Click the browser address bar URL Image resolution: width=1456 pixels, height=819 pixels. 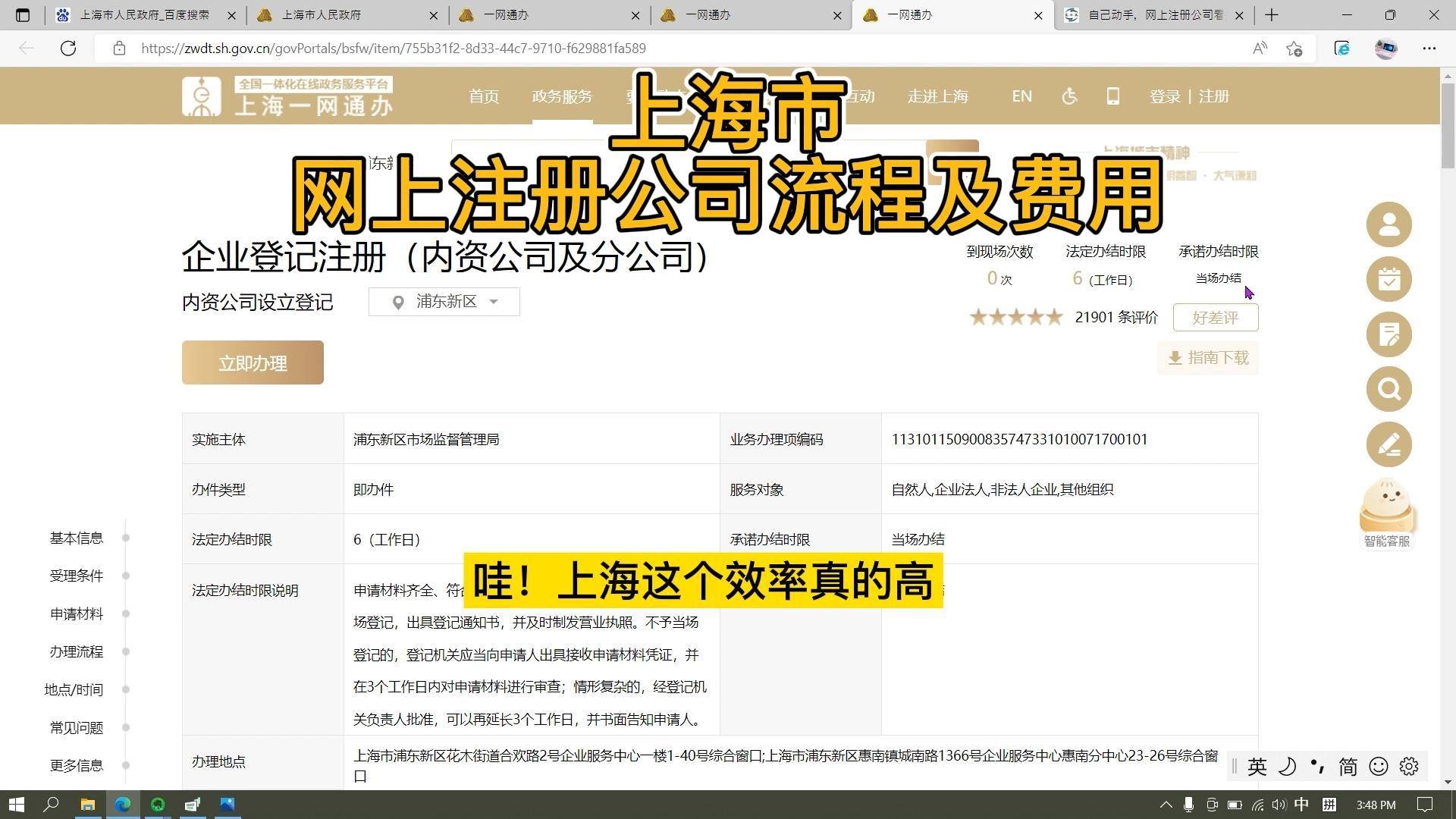(393, 49)
